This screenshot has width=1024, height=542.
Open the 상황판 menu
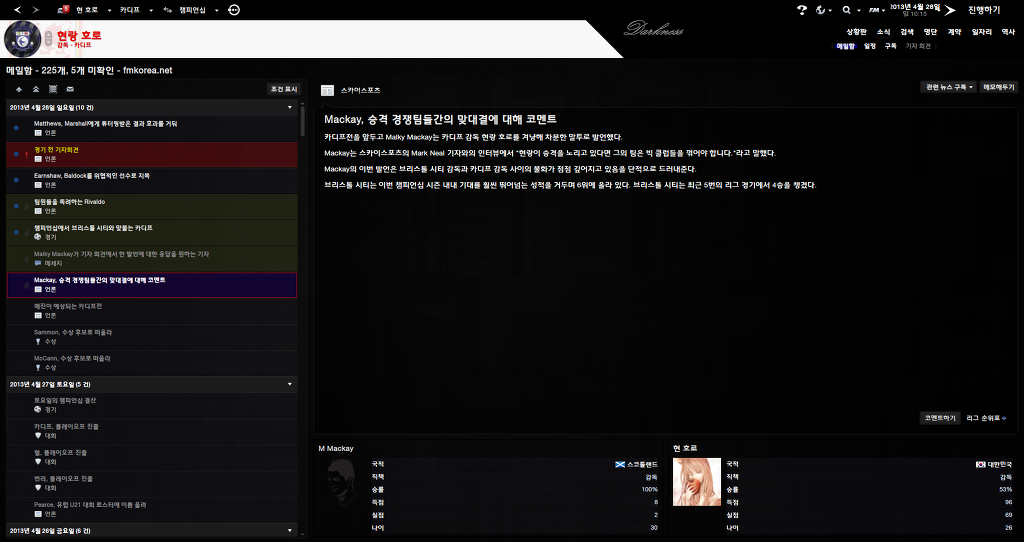pyautogui.click(x=856, y=31)
